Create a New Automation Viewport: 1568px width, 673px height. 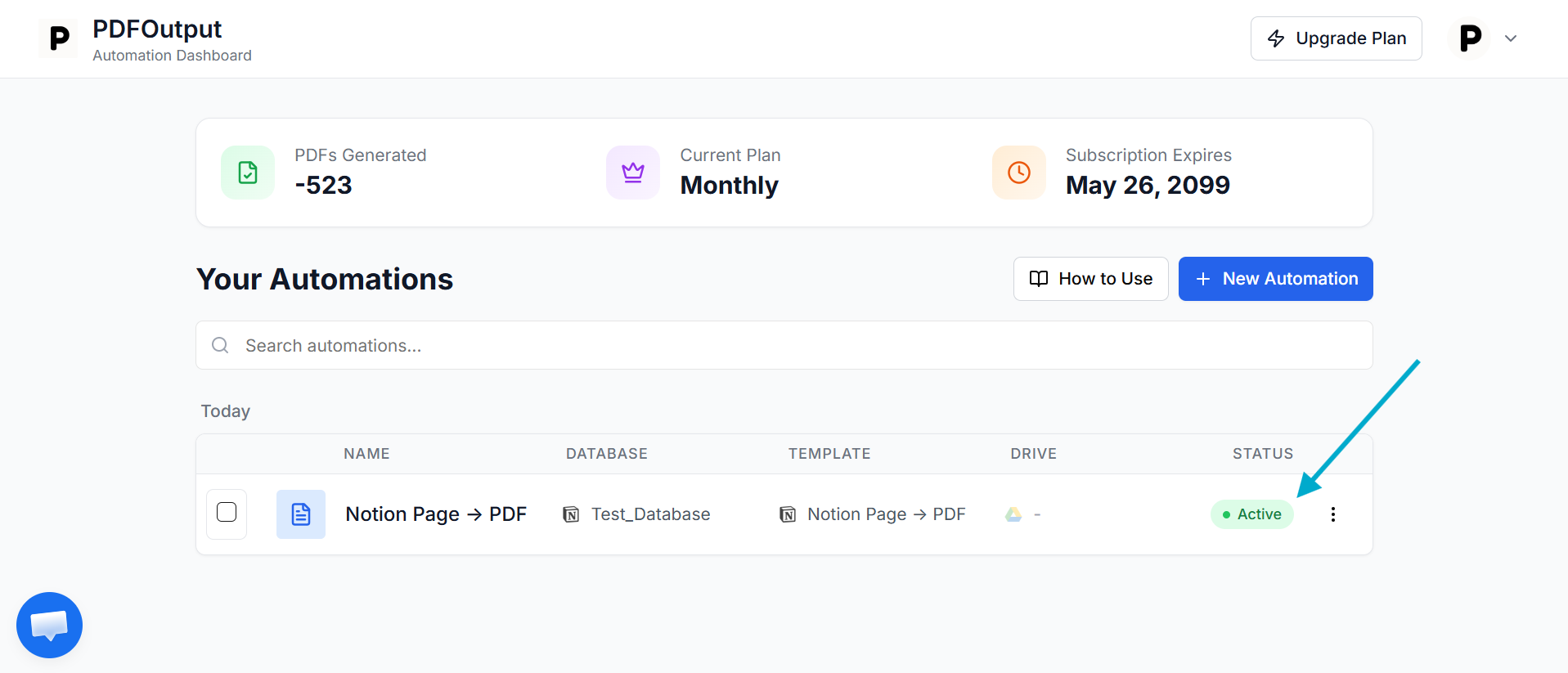(1275, 279)
